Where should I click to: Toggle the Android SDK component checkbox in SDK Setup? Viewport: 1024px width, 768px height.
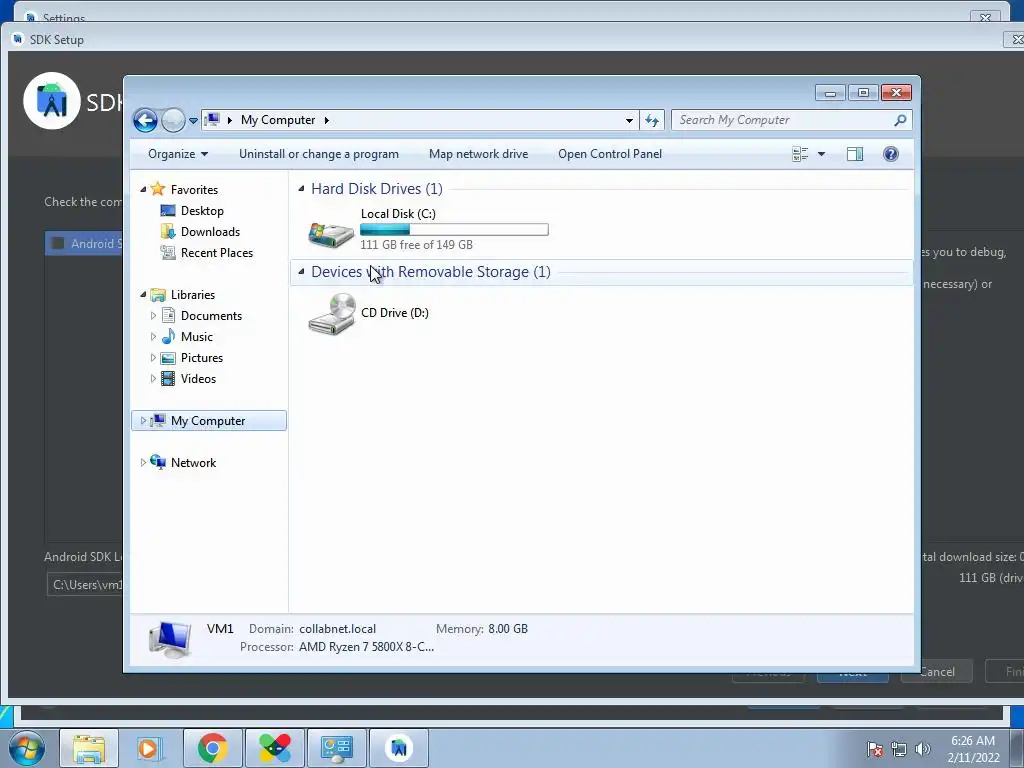coord(58,244)
